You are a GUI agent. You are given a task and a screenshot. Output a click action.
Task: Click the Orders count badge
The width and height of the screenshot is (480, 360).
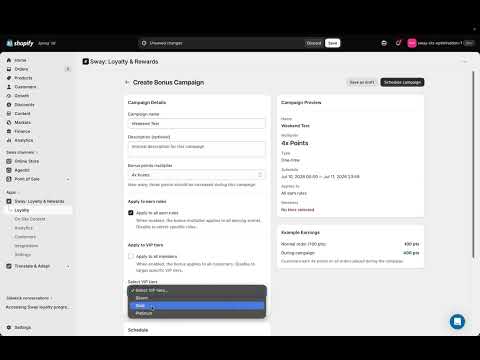coord(68,69)
